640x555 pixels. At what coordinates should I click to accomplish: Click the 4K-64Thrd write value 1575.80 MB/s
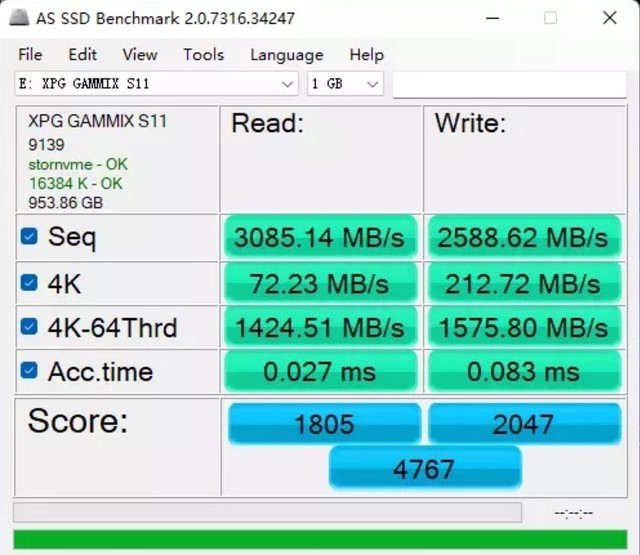(524, 327)
